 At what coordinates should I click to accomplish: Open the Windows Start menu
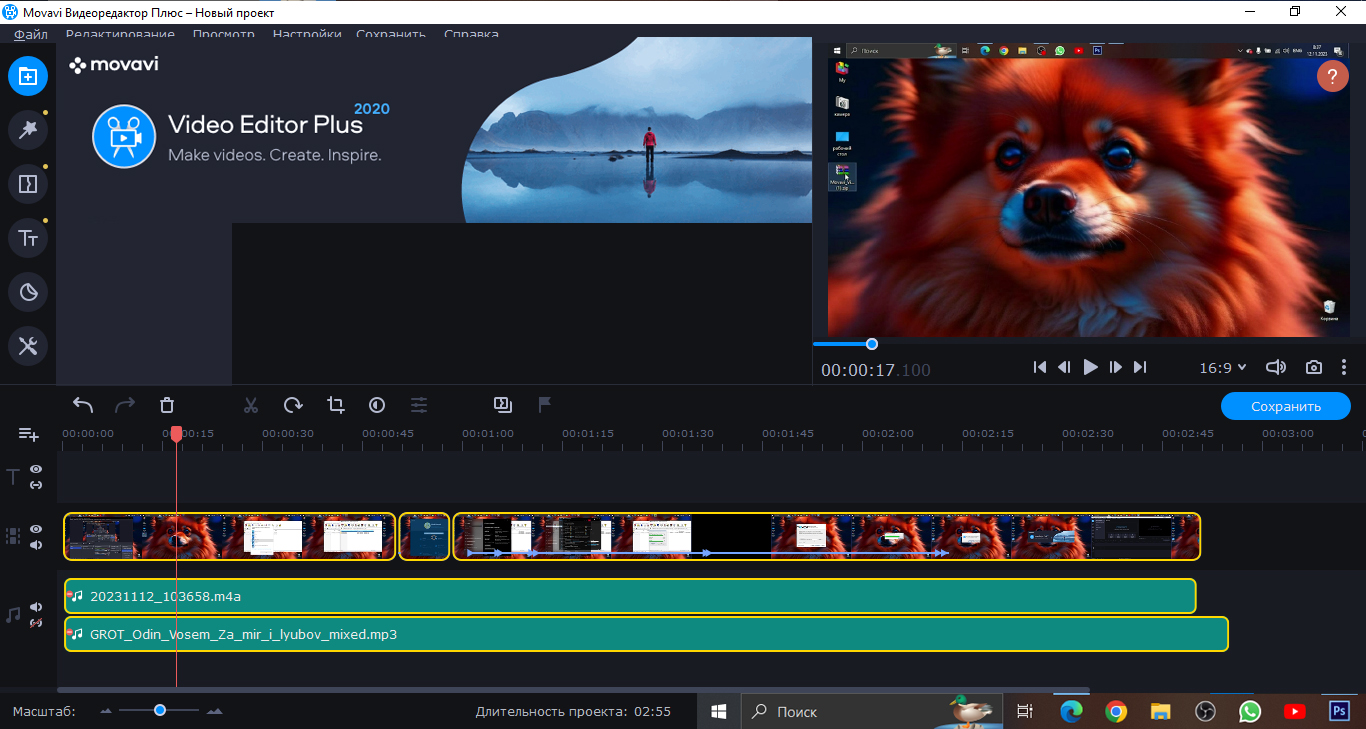[719, 711]
